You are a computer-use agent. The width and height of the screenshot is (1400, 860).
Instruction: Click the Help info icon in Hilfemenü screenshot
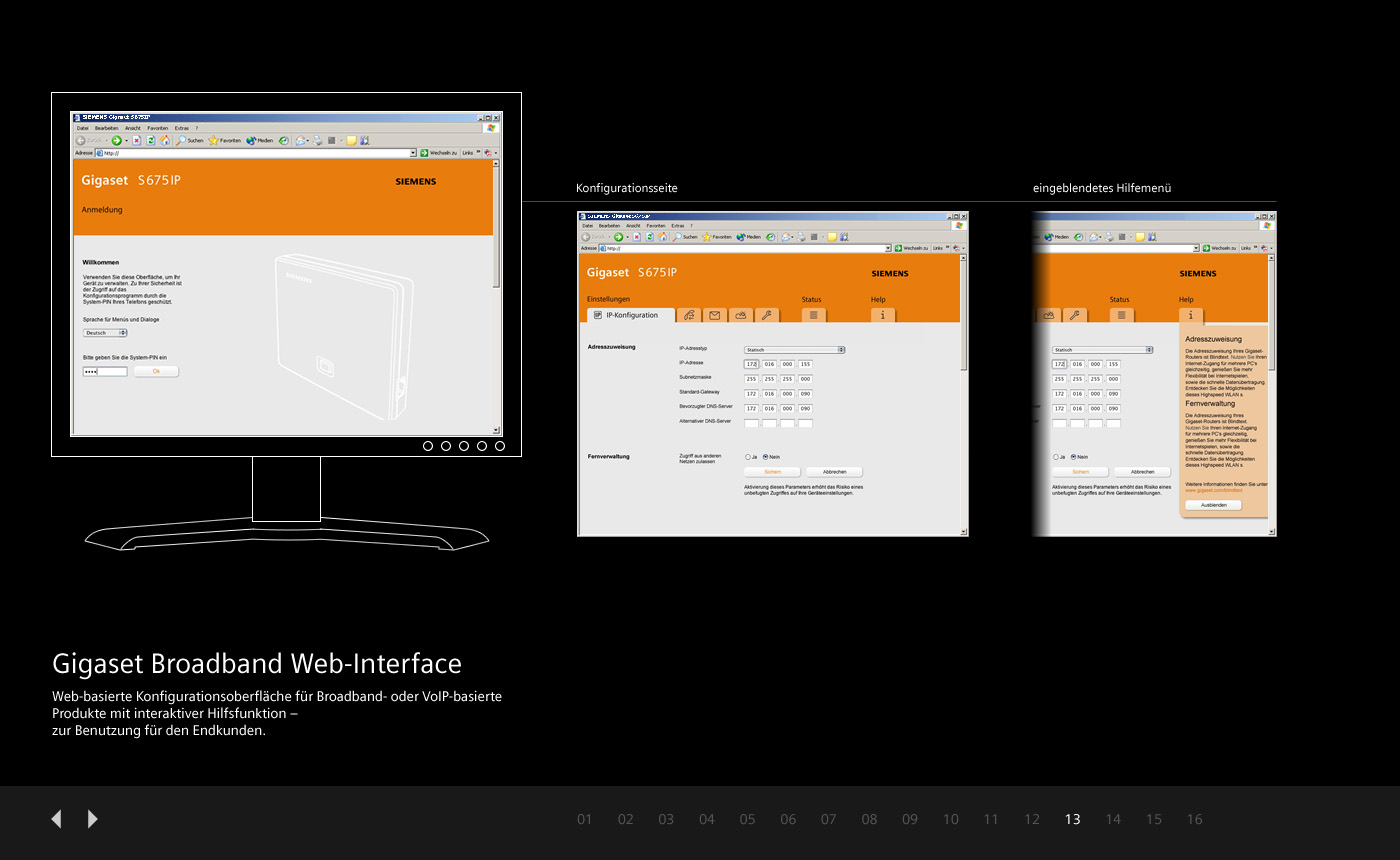(x=1190, y=315)
